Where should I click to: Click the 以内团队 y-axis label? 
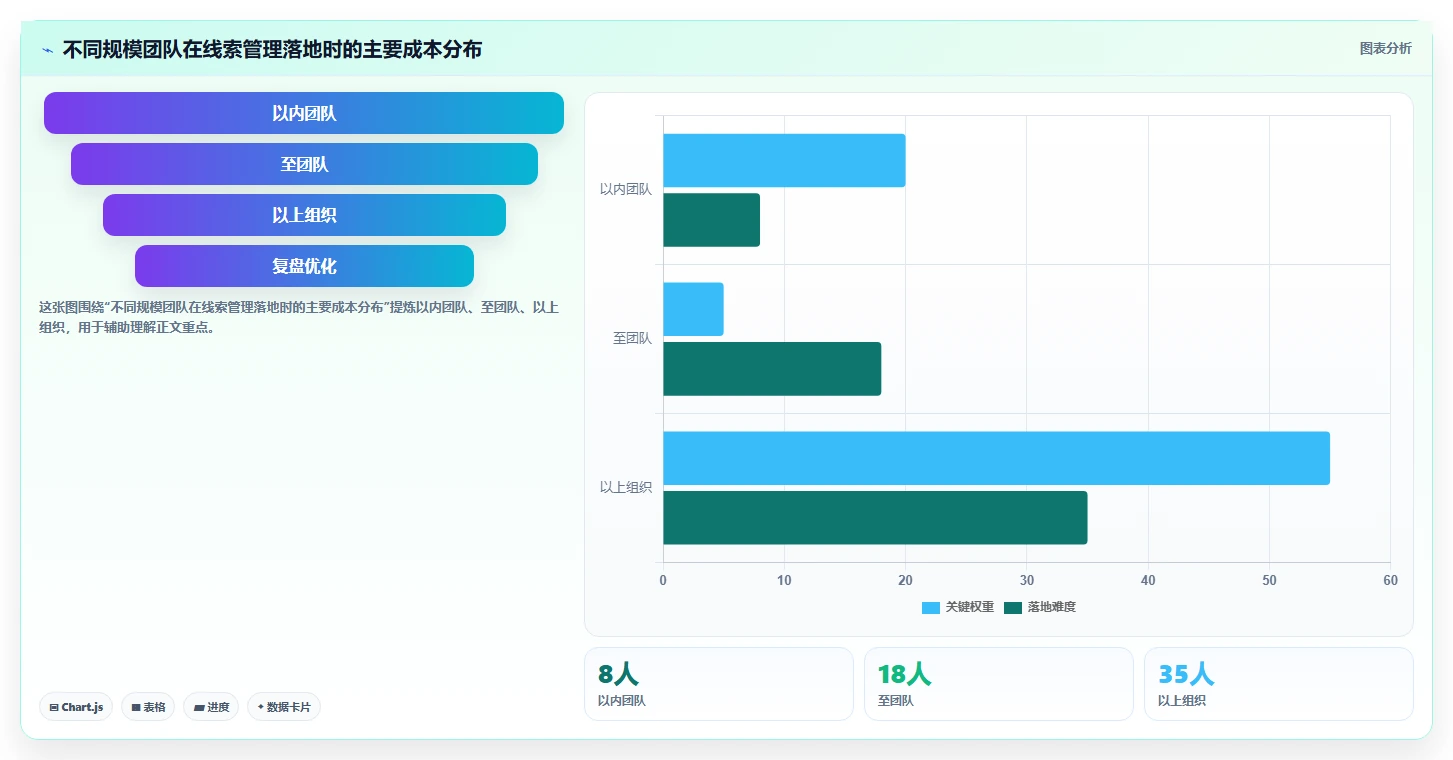pyautogui.click(x=626, y=189)
